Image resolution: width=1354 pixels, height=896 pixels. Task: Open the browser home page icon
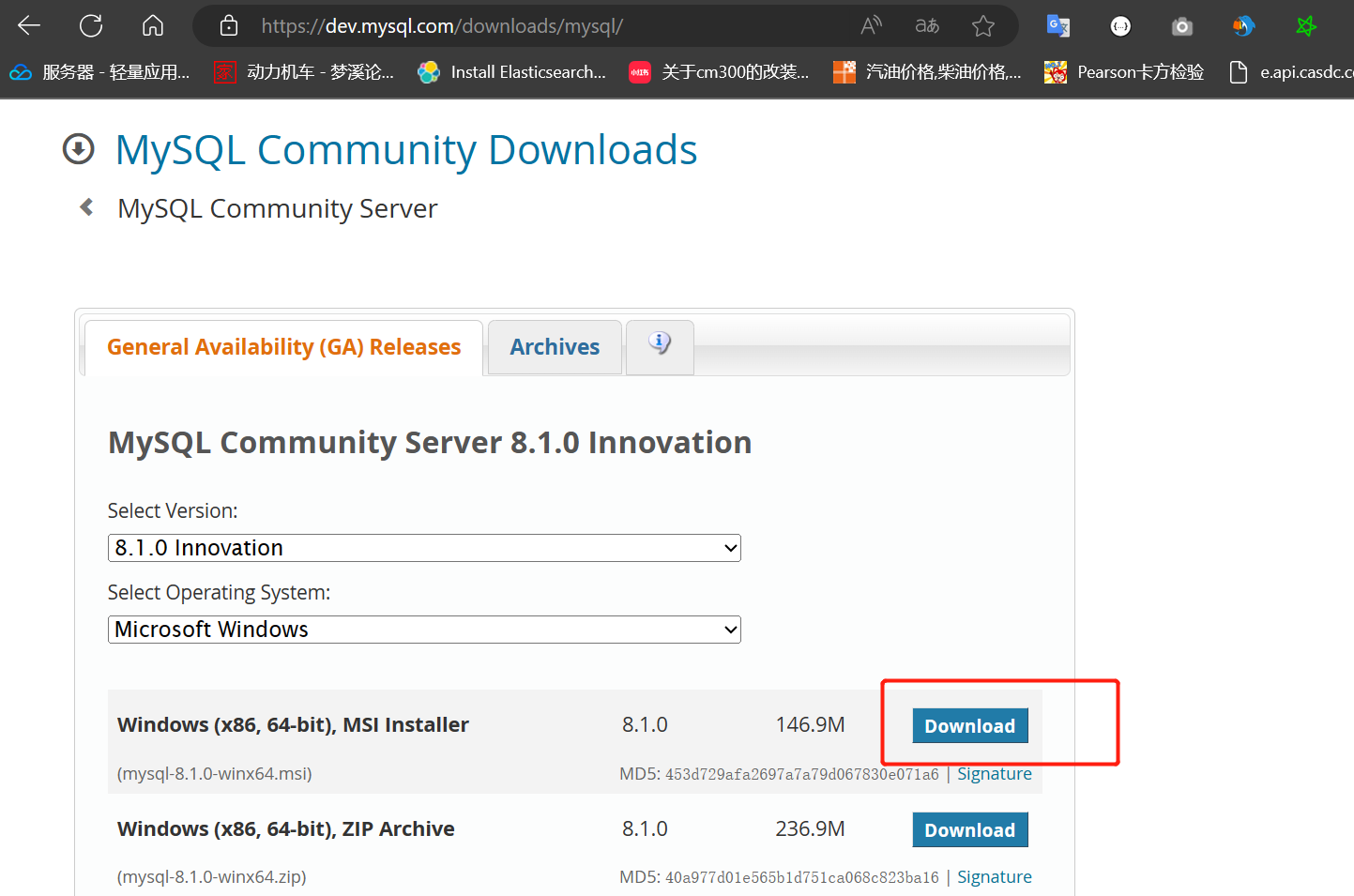point(153,25)
